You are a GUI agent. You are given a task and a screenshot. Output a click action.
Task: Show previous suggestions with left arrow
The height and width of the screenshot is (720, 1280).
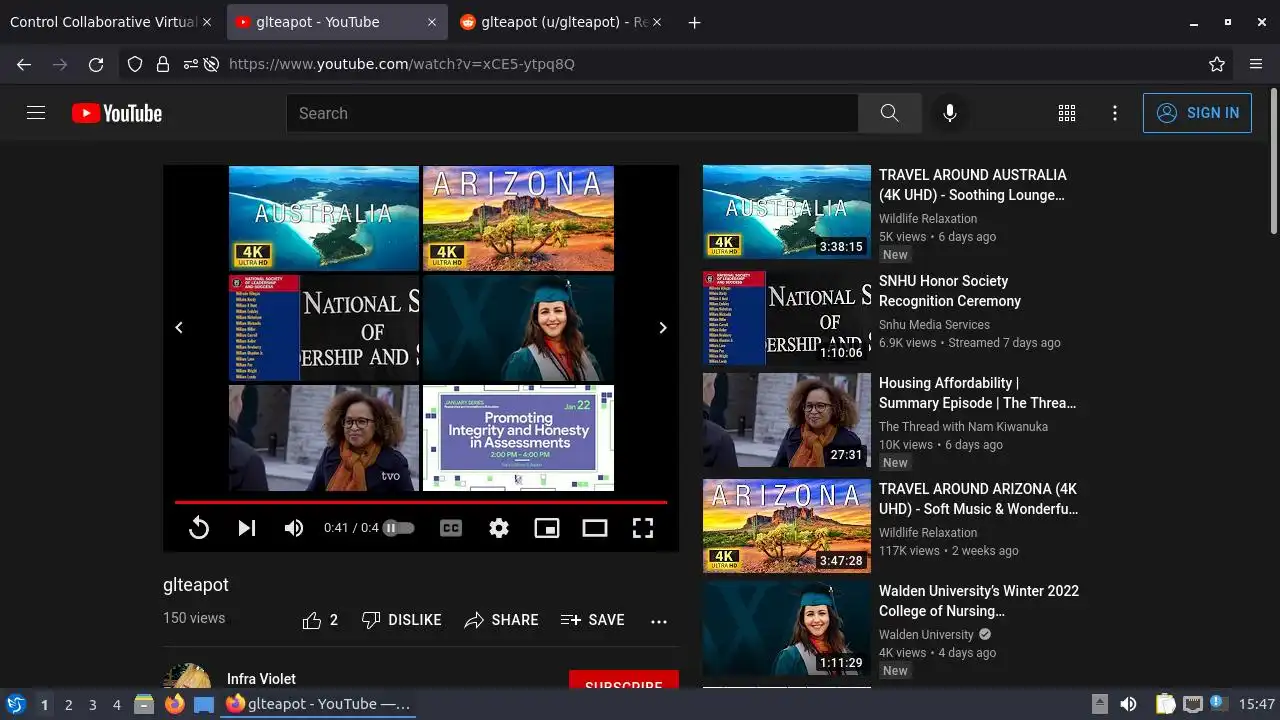179,327
